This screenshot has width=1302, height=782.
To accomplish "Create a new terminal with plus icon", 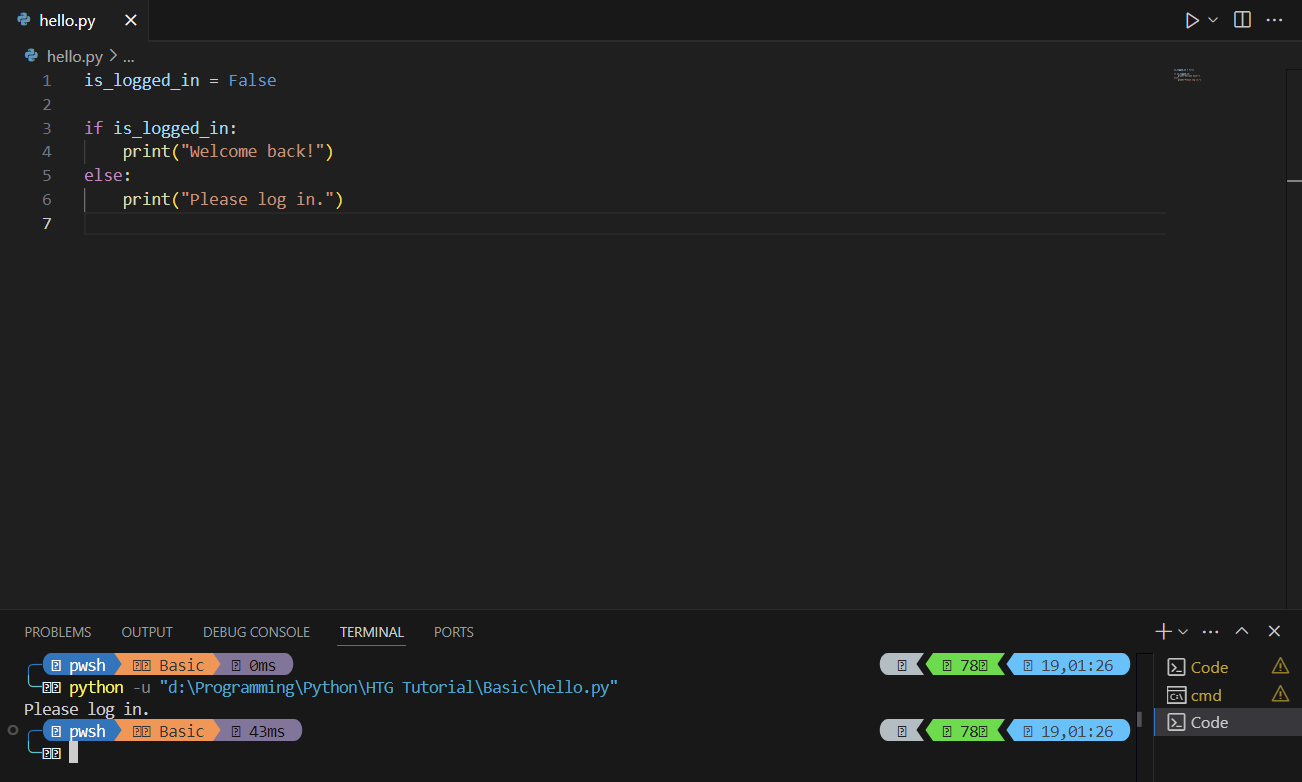I will pos(1163,632).
